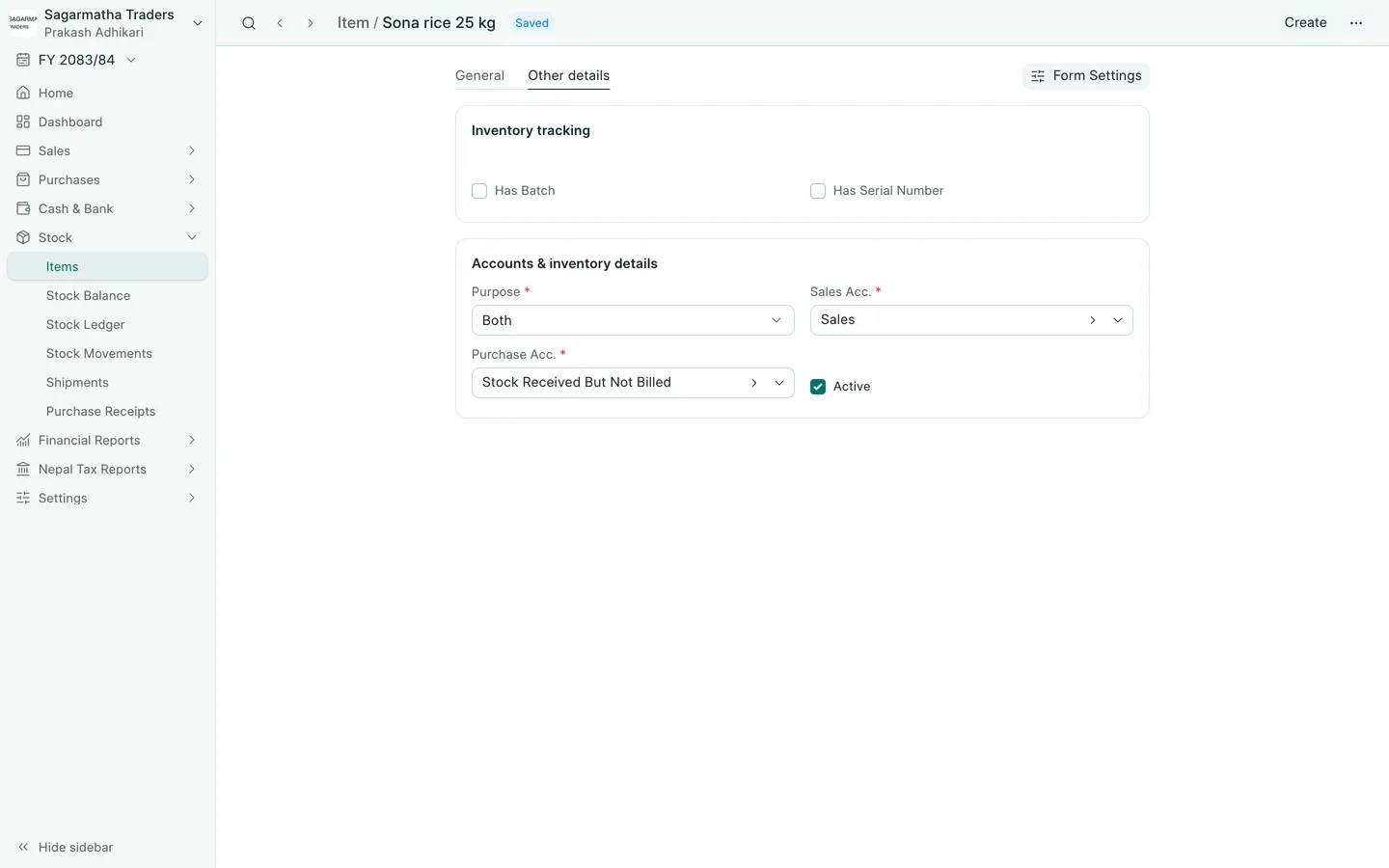
Task: Enable the Has Batch checkbox
Action: [x=479, y=191]
